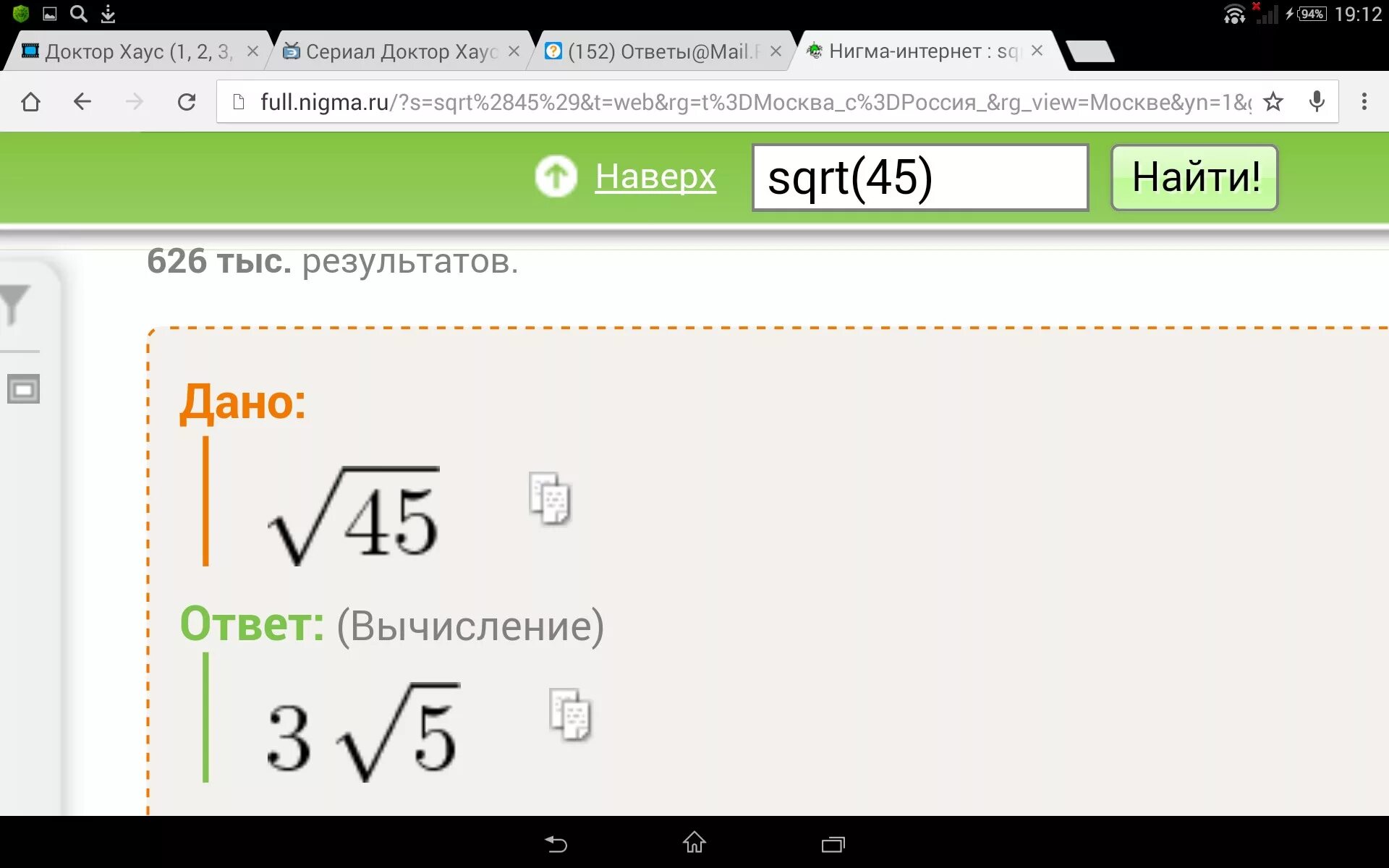This screenshot has height=868, width=1389.
Task: Tap the picture notification icon
Action: tap(50, 14)
